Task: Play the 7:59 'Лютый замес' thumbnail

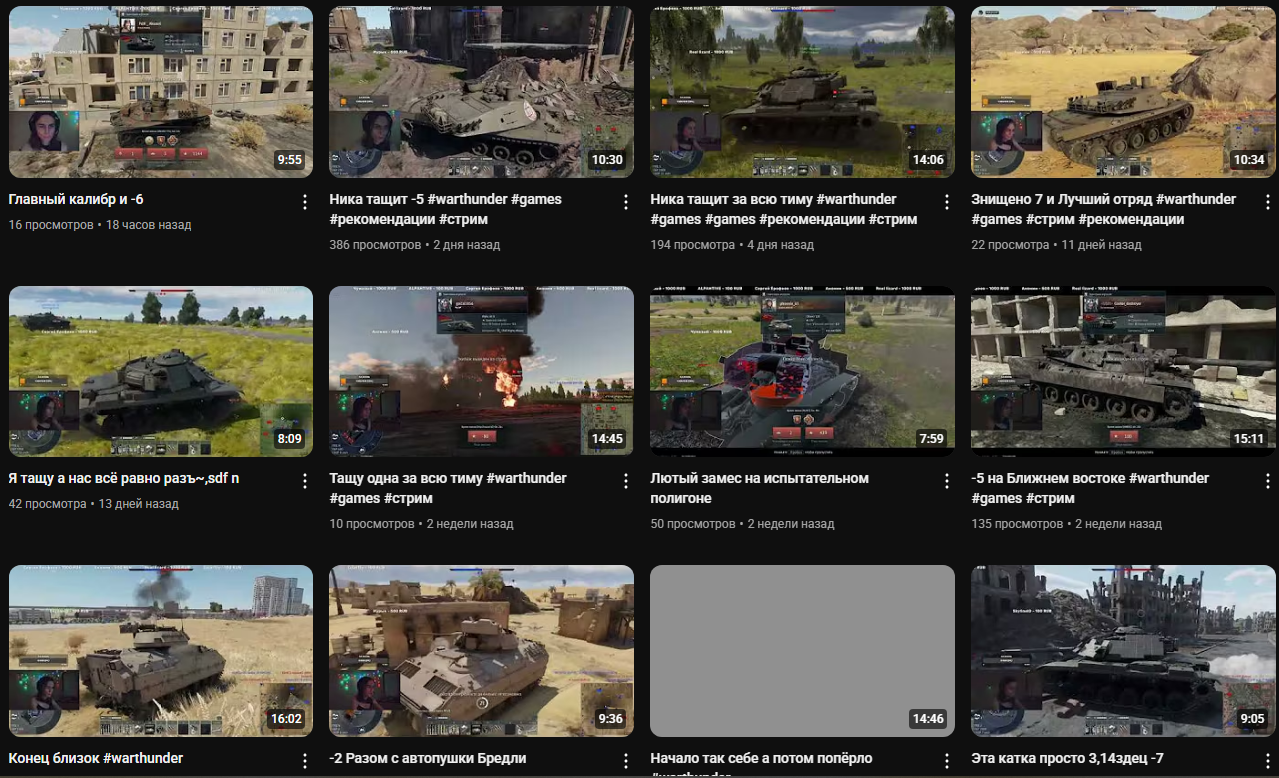Action: 803,371
